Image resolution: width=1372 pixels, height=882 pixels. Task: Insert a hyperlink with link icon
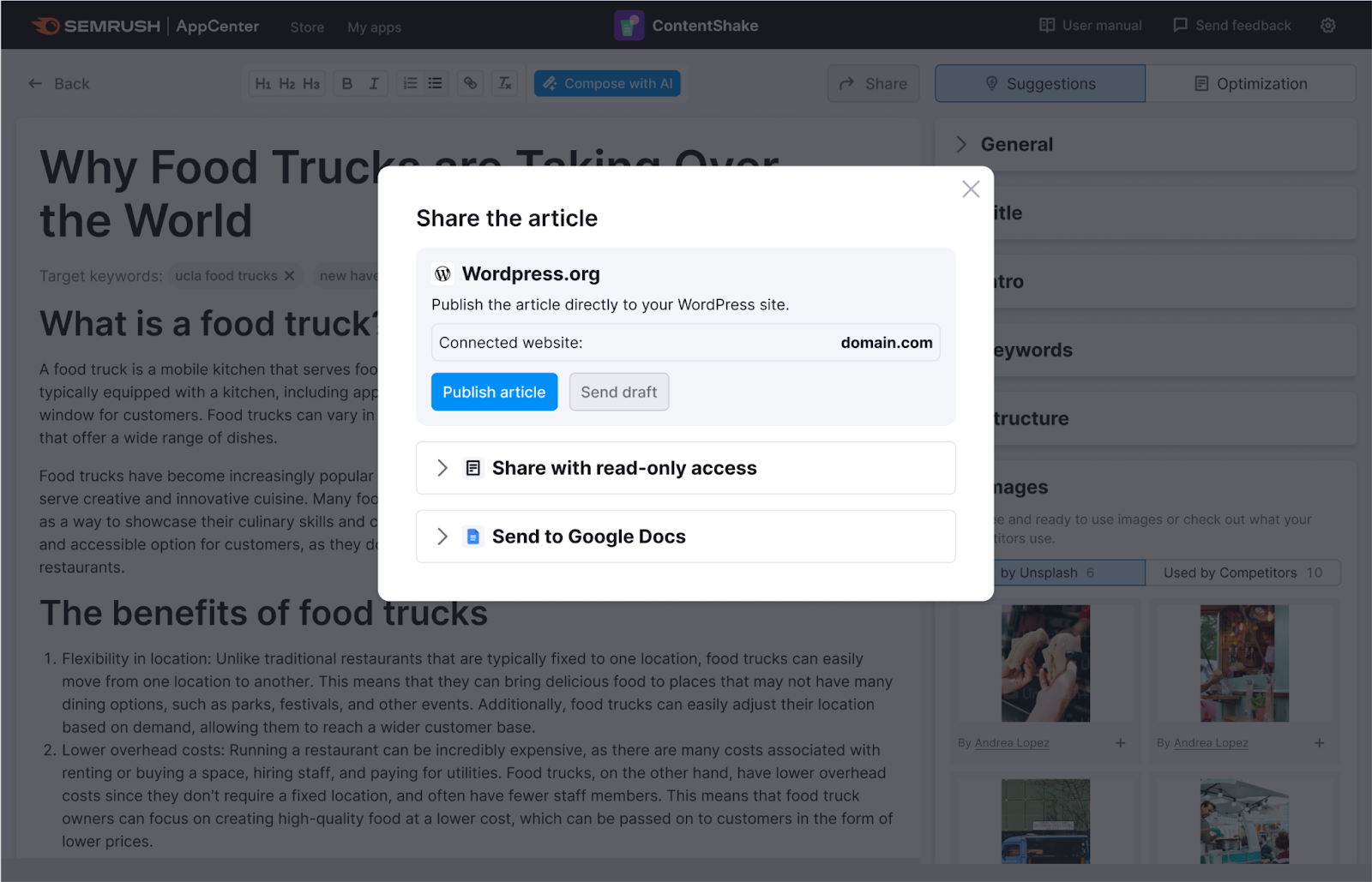(470, 84)
